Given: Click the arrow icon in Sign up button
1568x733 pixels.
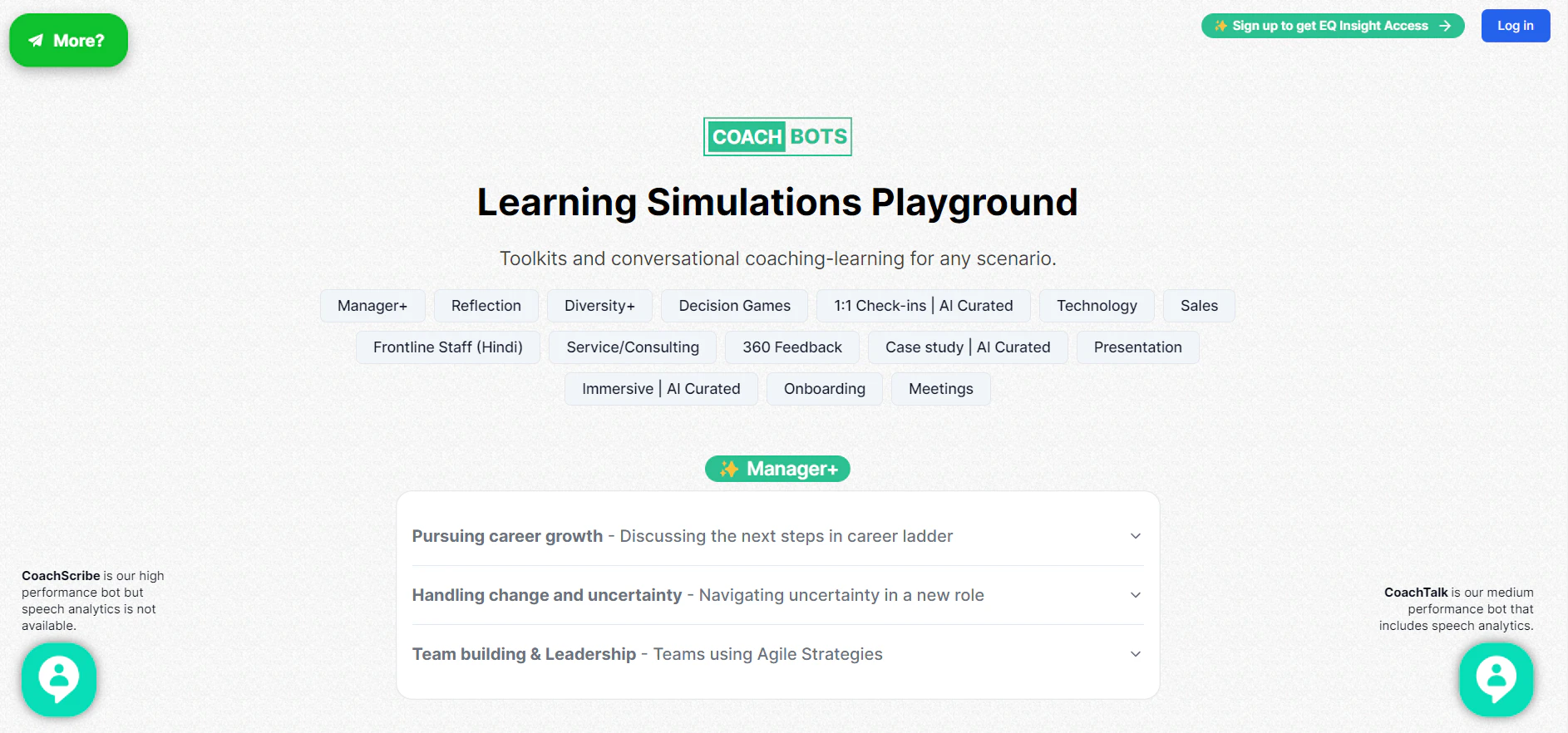Looking at the screenshot, I should (x=1445, y=26).
